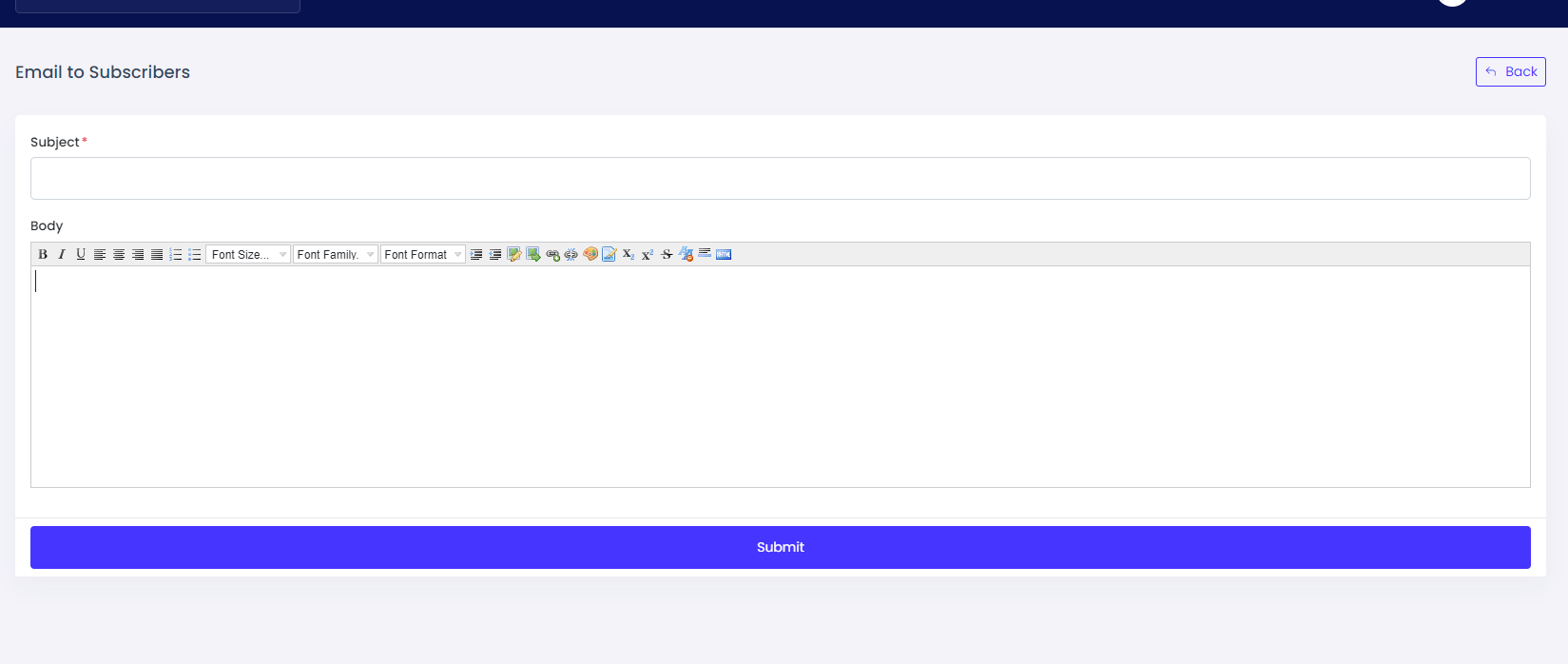Insert an unordered bullet list

[195, 254]
